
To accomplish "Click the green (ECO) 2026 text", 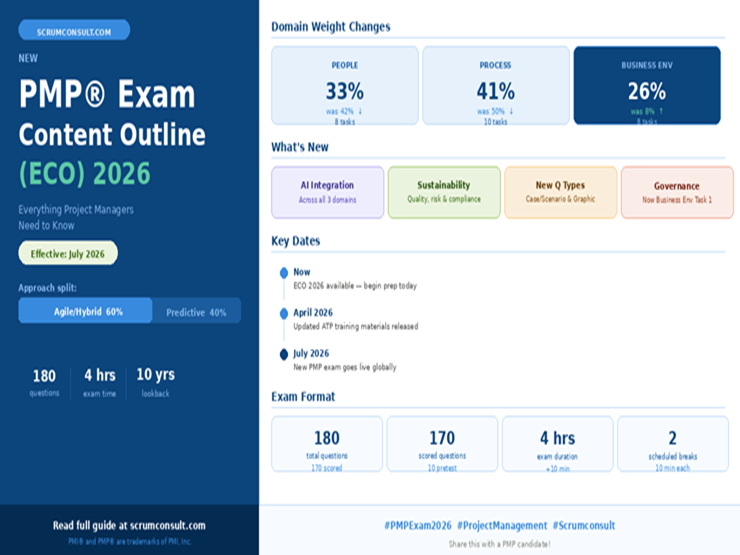I will pos(84,174).
